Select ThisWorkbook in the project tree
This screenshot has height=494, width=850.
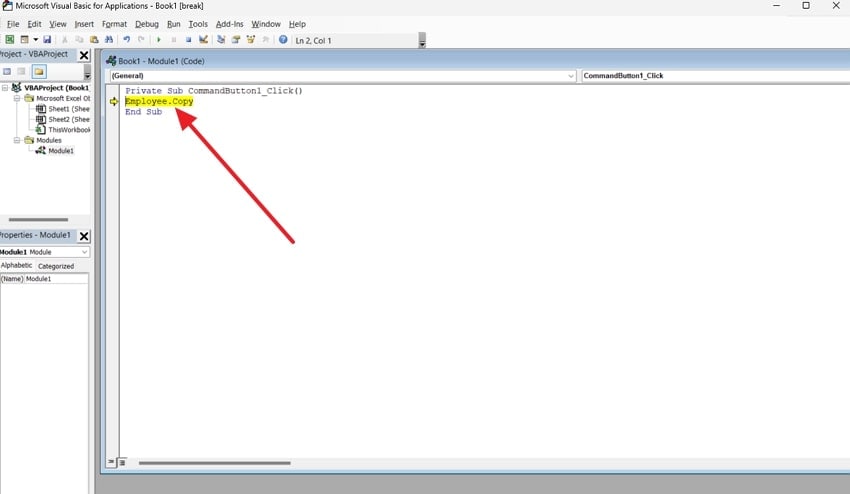[68, 130]
